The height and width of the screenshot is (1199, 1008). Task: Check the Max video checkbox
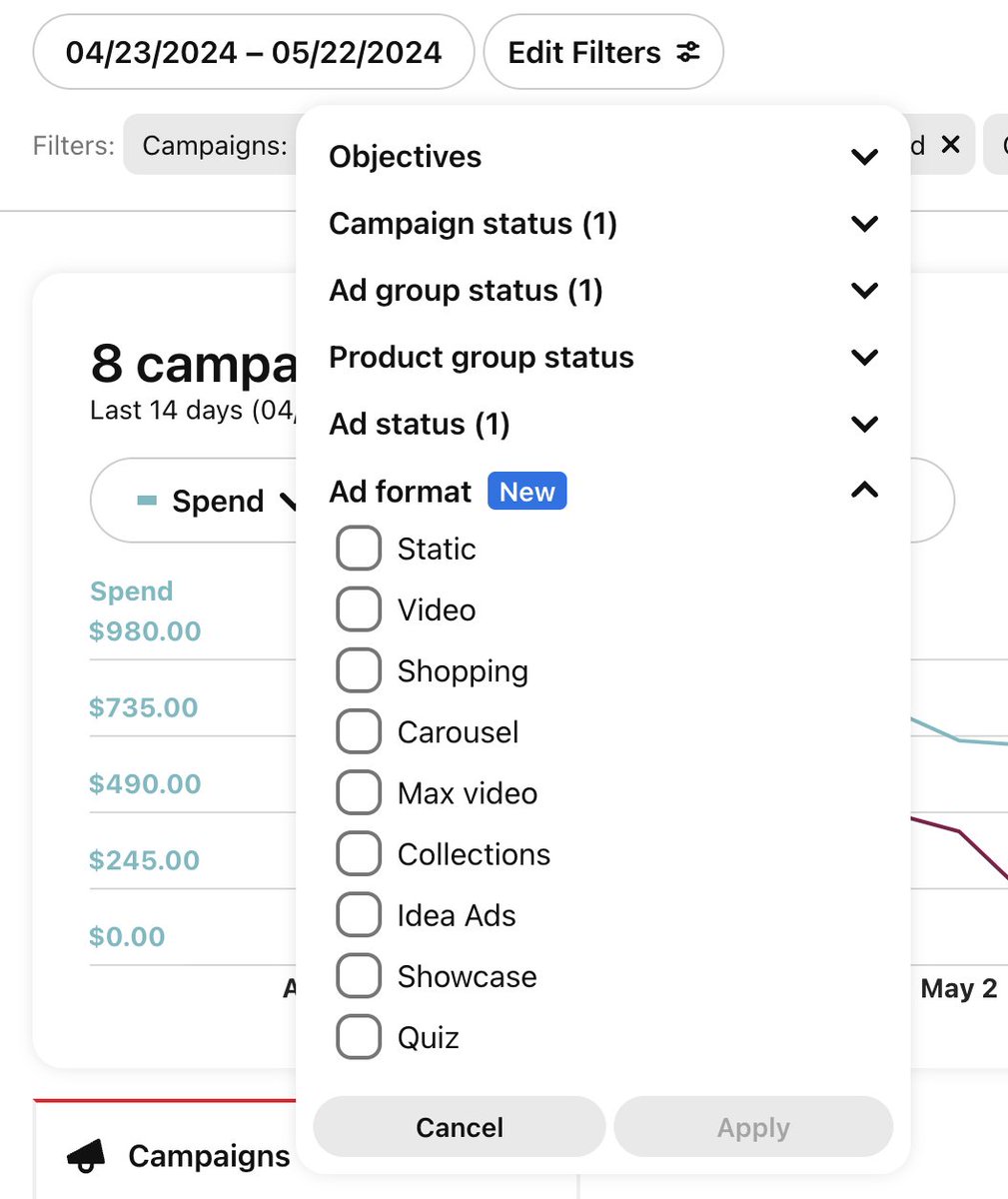[359, 792]
